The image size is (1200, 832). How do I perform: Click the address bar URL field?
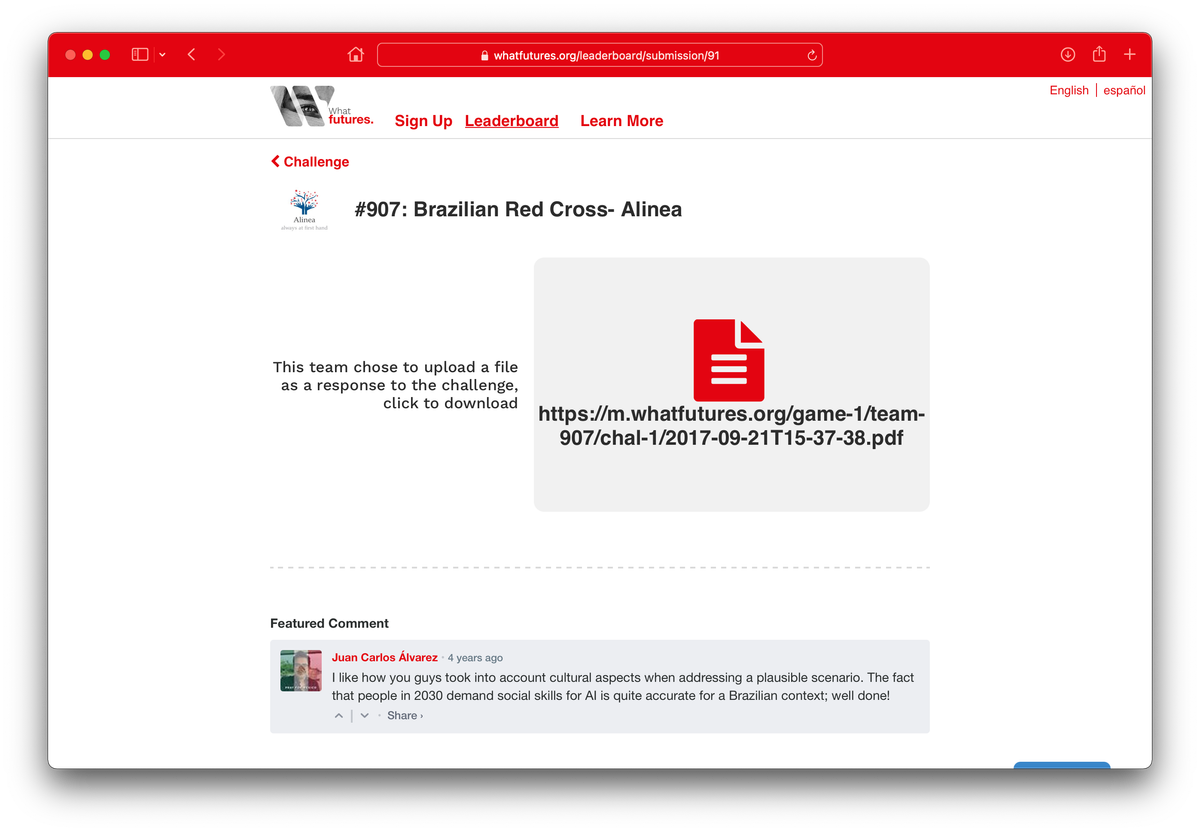coord(599,55)
